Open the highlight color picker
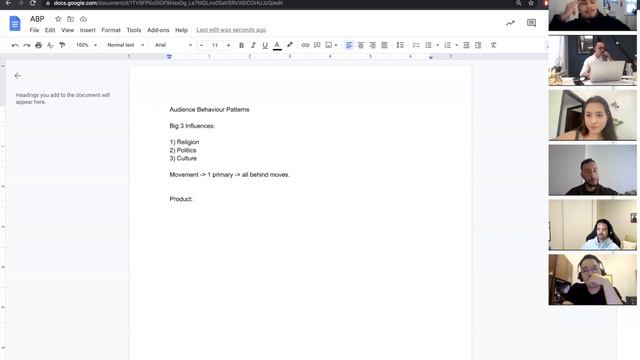640x360 pixels. 289,45
